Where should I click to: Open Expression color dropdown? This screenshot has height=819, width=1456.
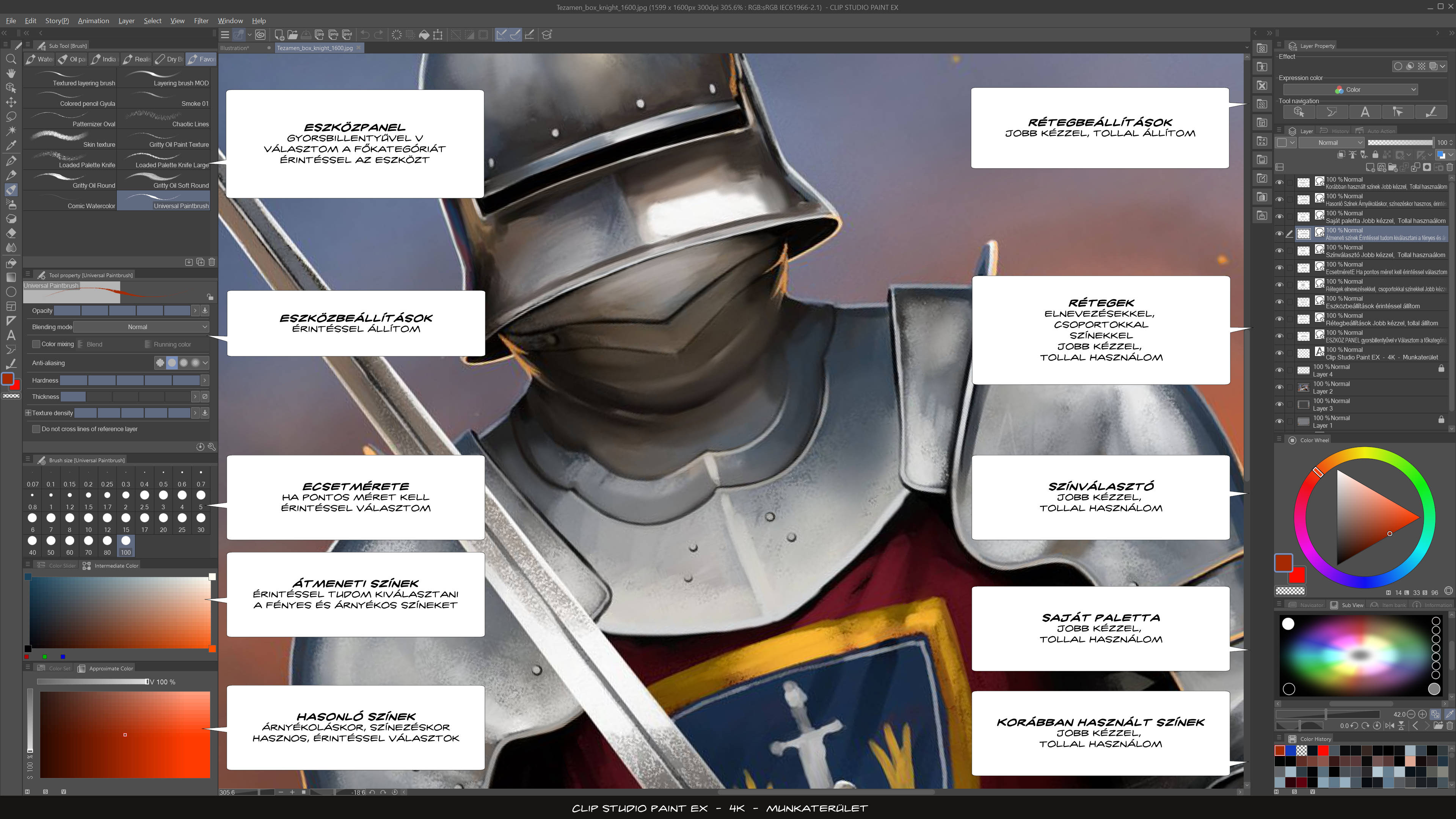[x=1350, y=89]
